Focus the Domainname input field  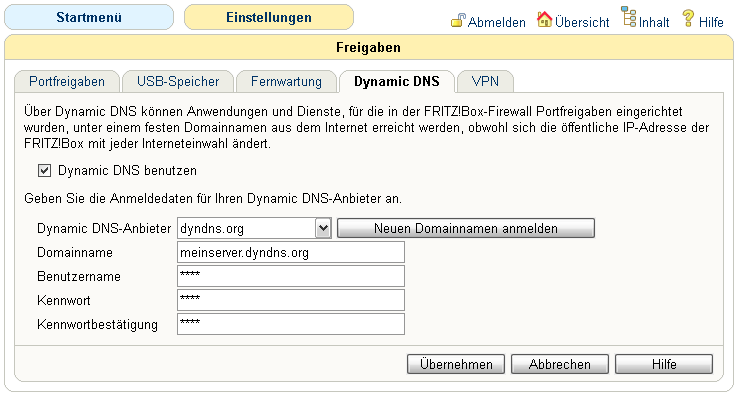pyautogui.click(x=291, y=252)
